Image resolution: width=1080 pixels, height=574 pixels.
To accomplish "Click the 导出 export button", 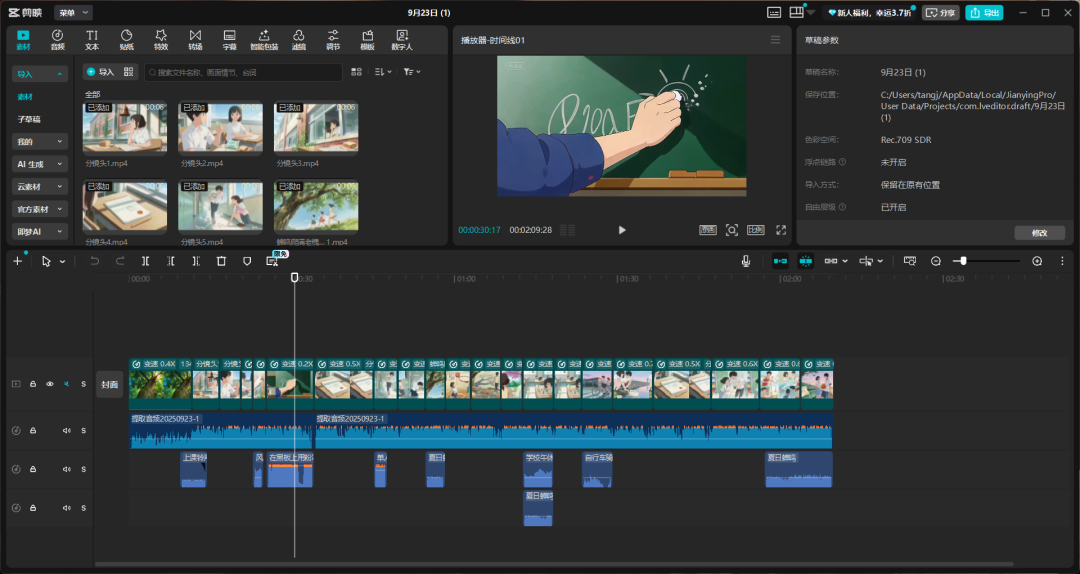I will [984, 13].
